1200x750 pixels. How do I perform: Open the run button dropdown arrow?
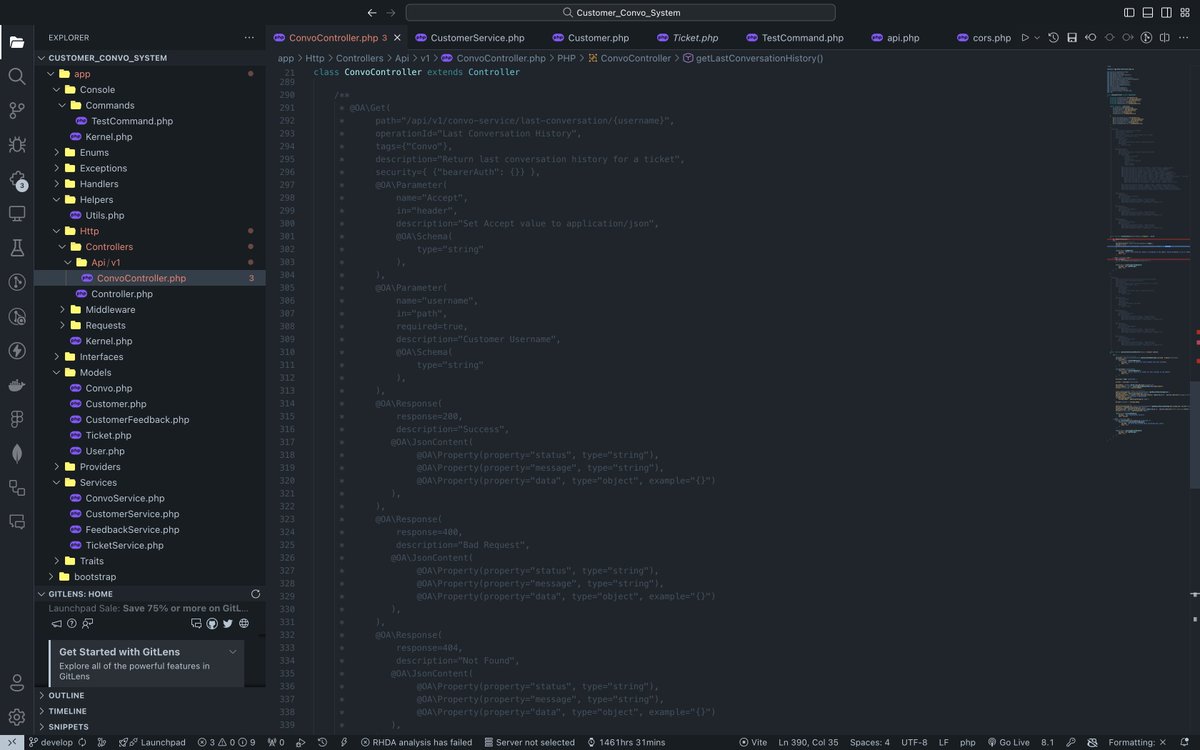point(1036,38)
